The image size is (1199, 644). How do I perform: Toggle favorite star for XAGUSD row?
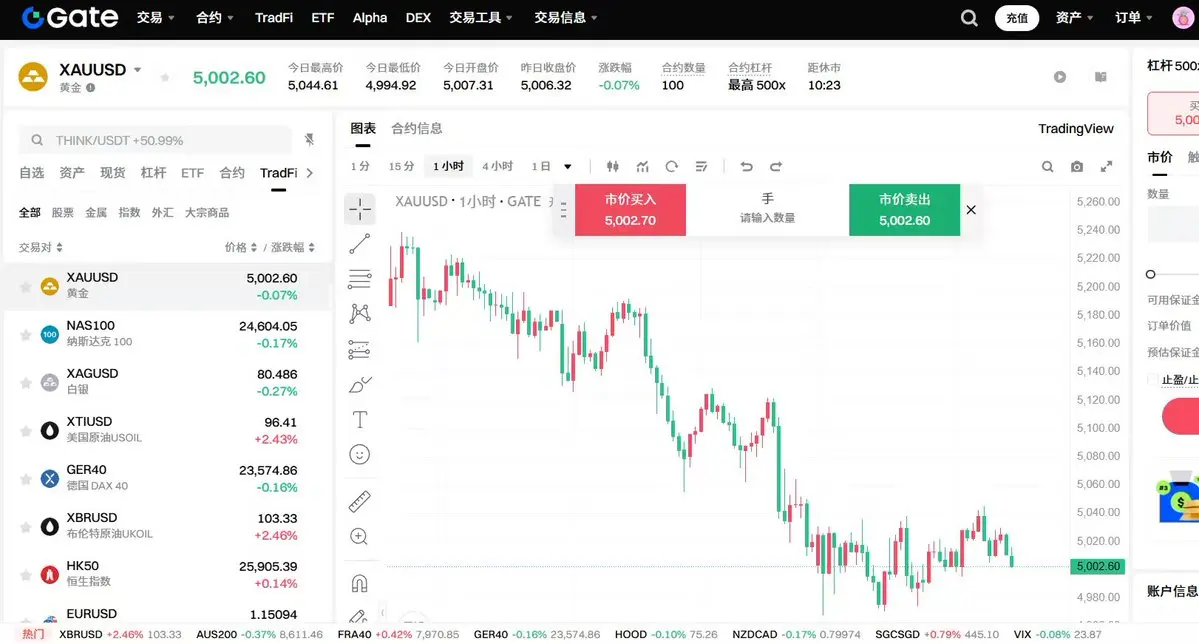[25, 382]
